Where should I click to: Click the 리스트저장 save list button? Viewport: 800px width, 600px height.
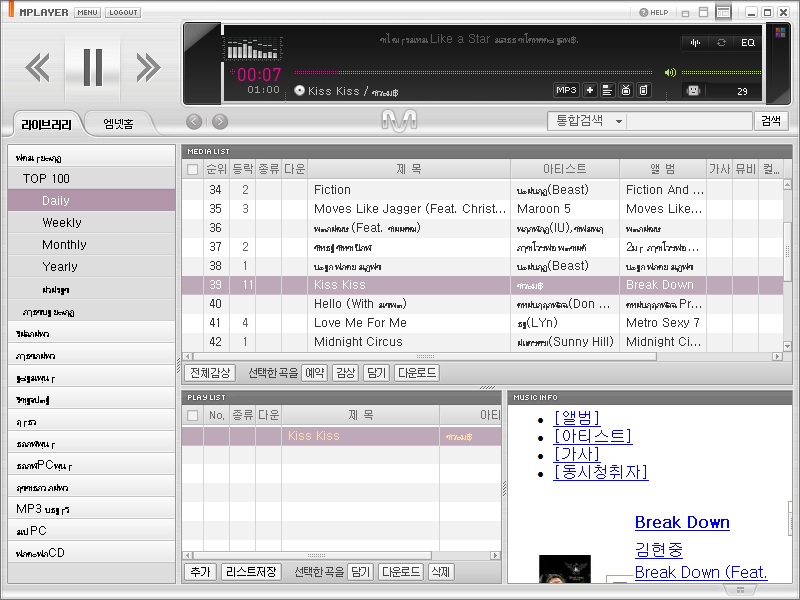pyautogui.click(x=251, y=572)
